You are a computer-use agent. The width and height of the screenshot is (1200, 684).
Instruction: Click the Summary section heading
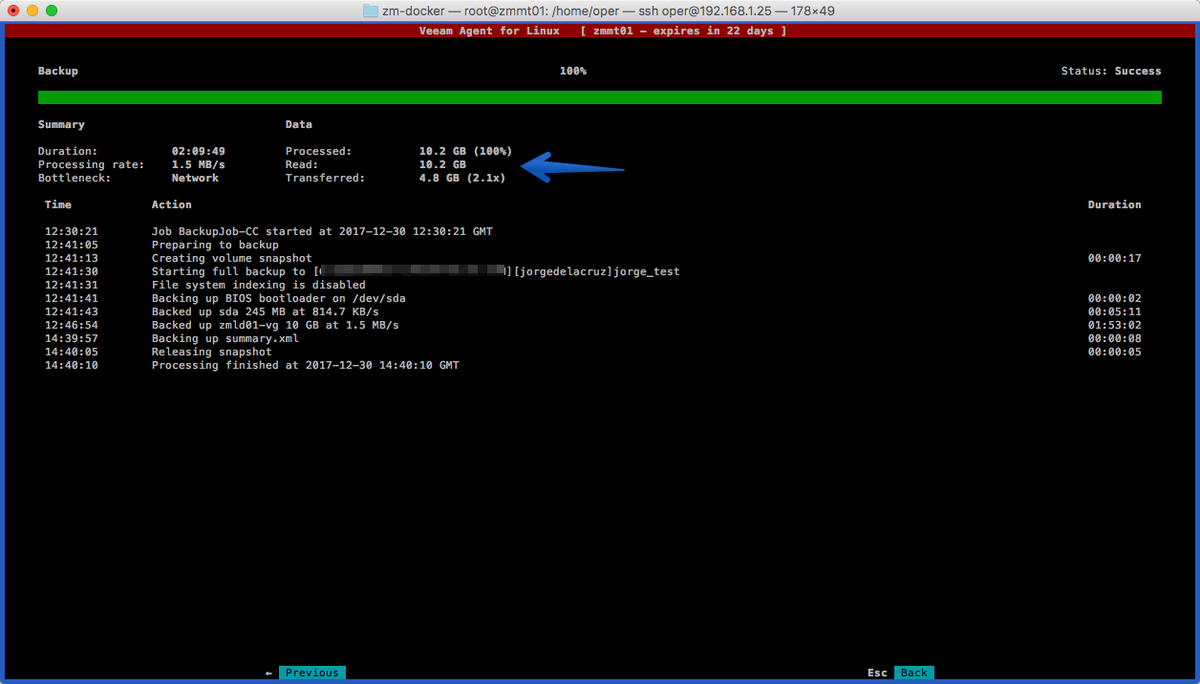[x=61, y=125]
